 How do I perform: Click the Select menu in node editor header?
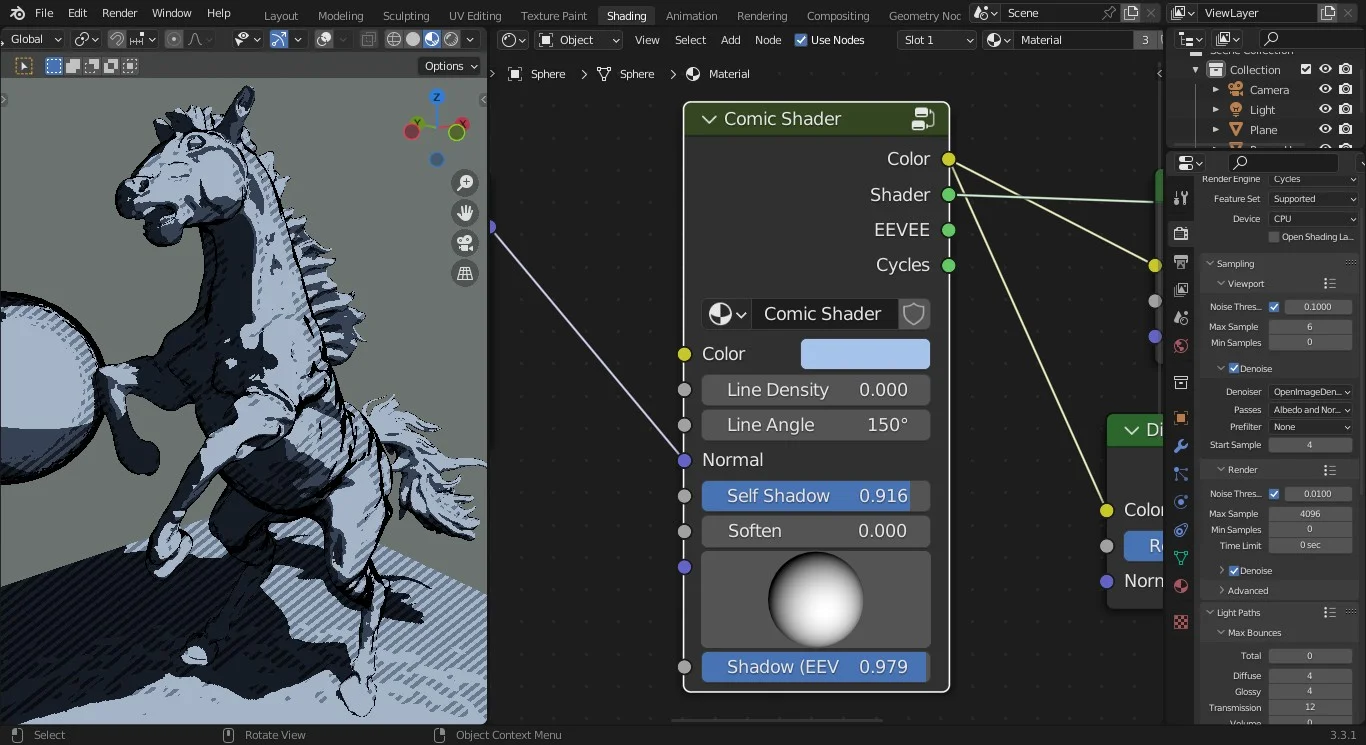(689, 40)
